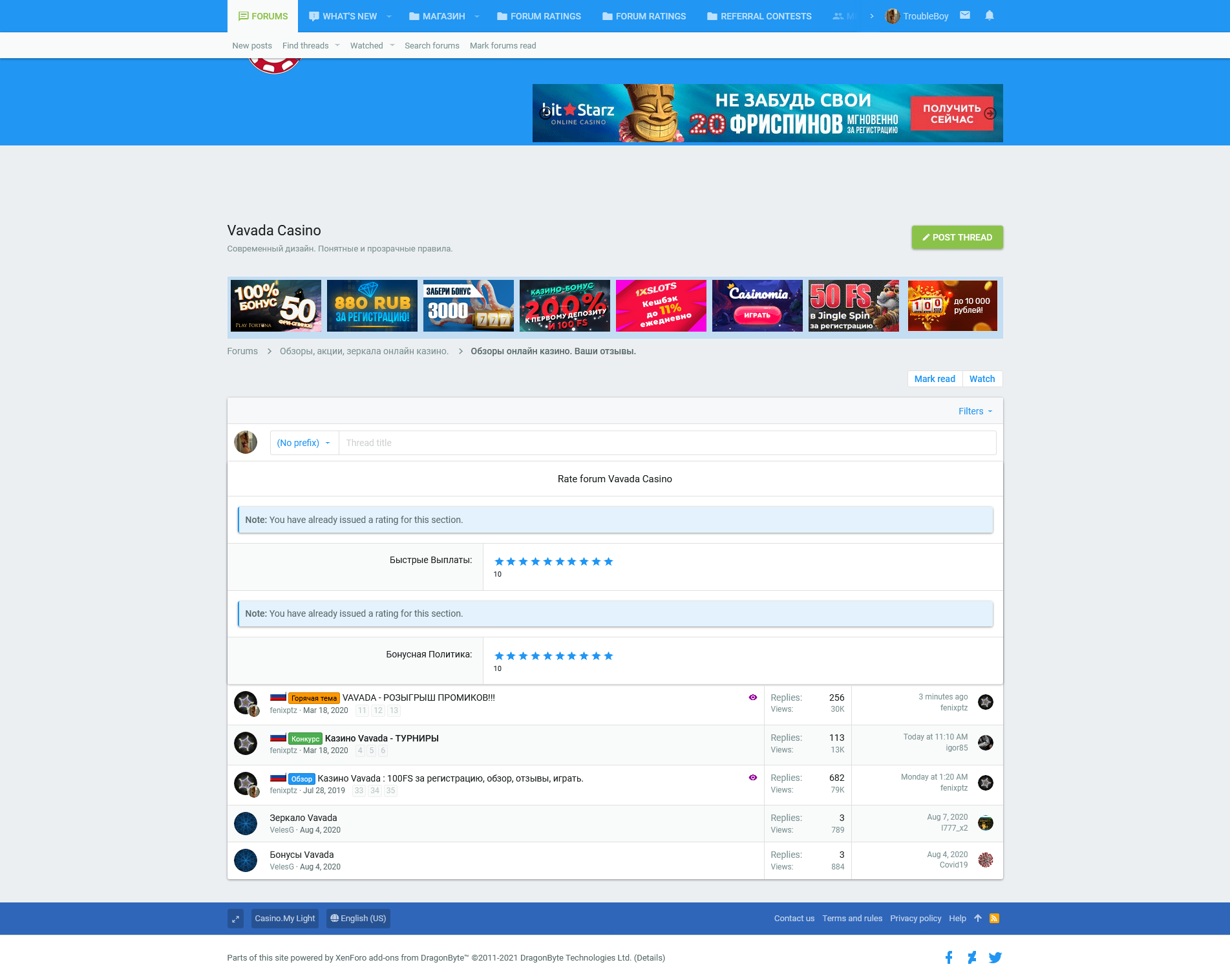
Task: Click the Горячая тема prefix label
Action: pyautogui.click(x=314, y=698)
